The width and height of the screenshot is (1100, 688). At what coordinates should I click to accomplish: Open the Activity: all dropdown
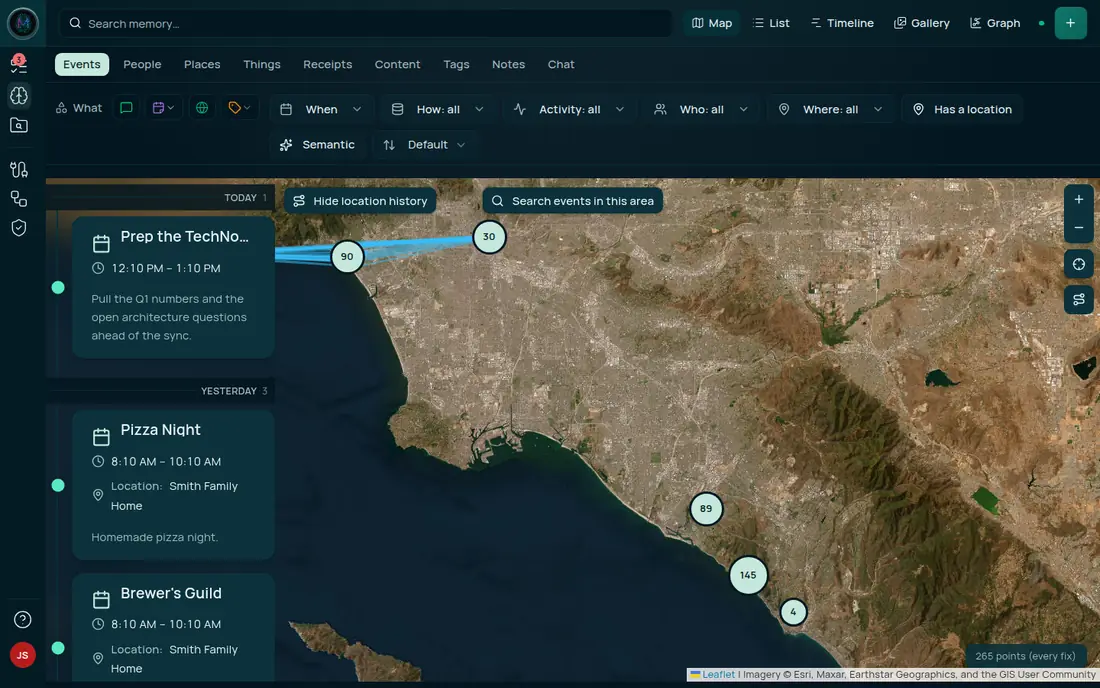tap(569, 109)
